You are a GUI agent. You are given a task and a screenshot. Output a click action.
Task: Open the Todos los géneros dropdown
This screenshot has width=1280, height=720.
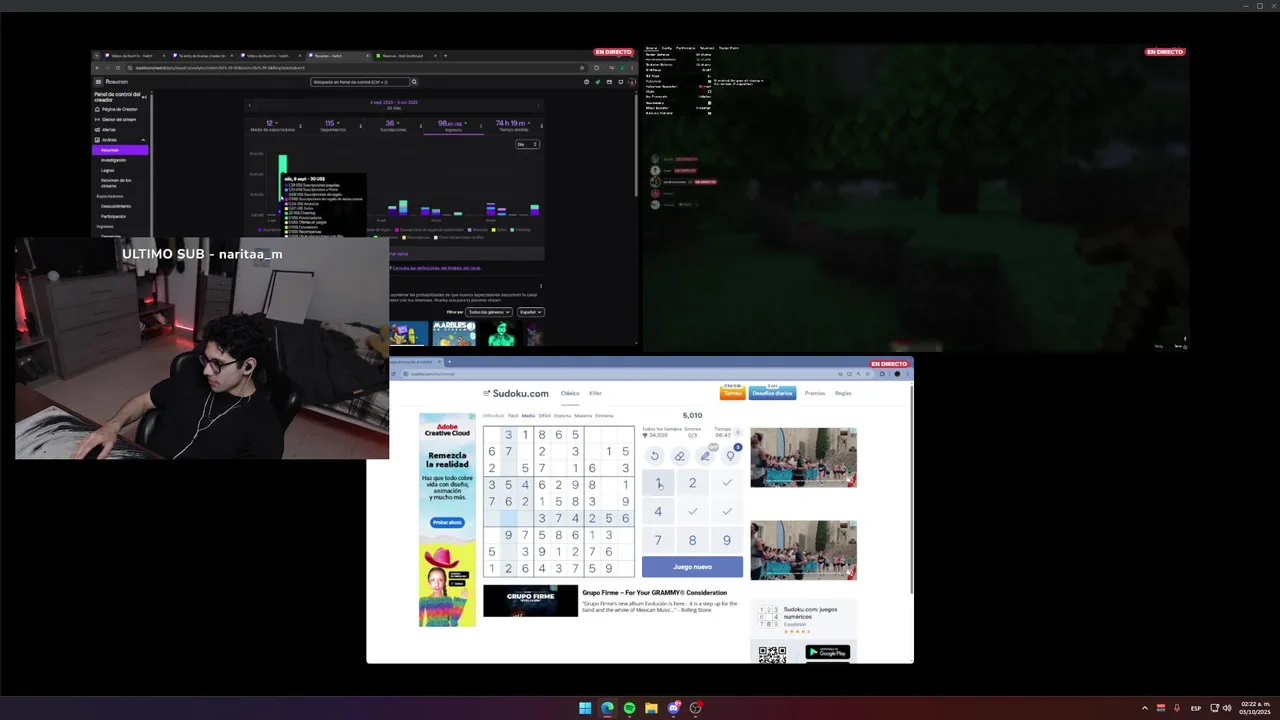489,312
